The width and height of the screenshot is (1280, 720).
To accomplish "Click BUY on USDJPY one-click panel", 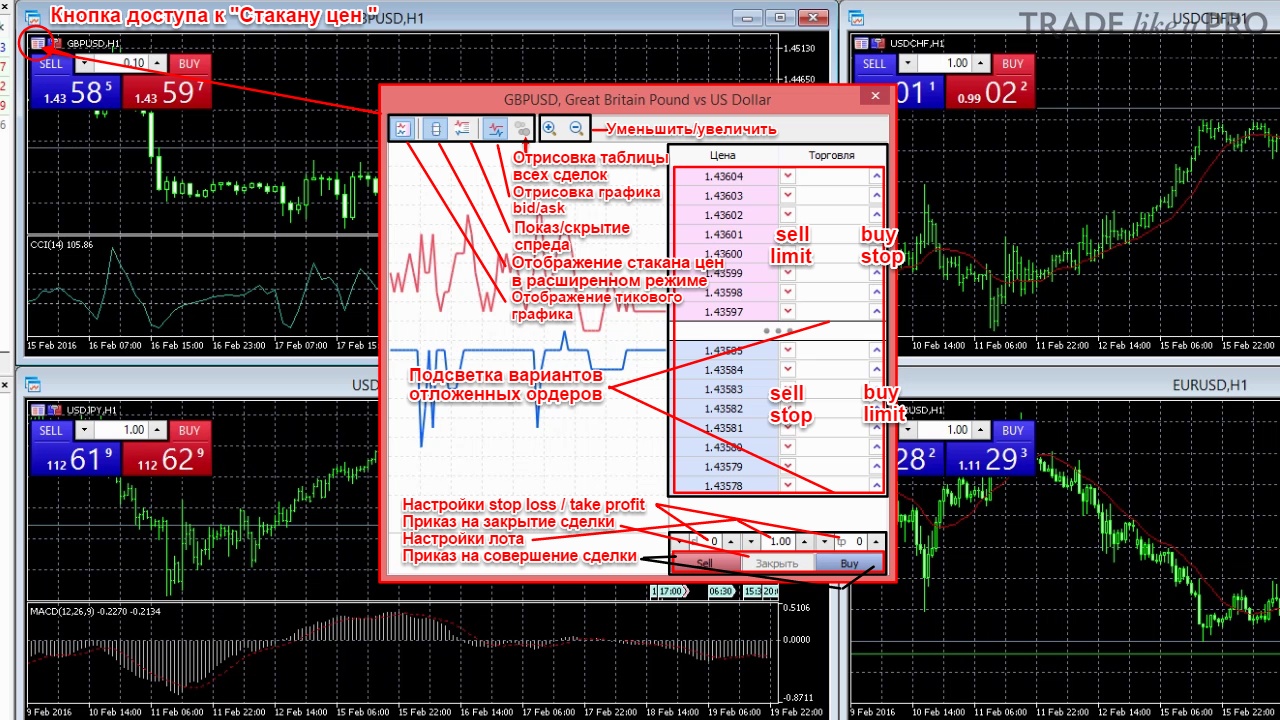I will point(189,430).
